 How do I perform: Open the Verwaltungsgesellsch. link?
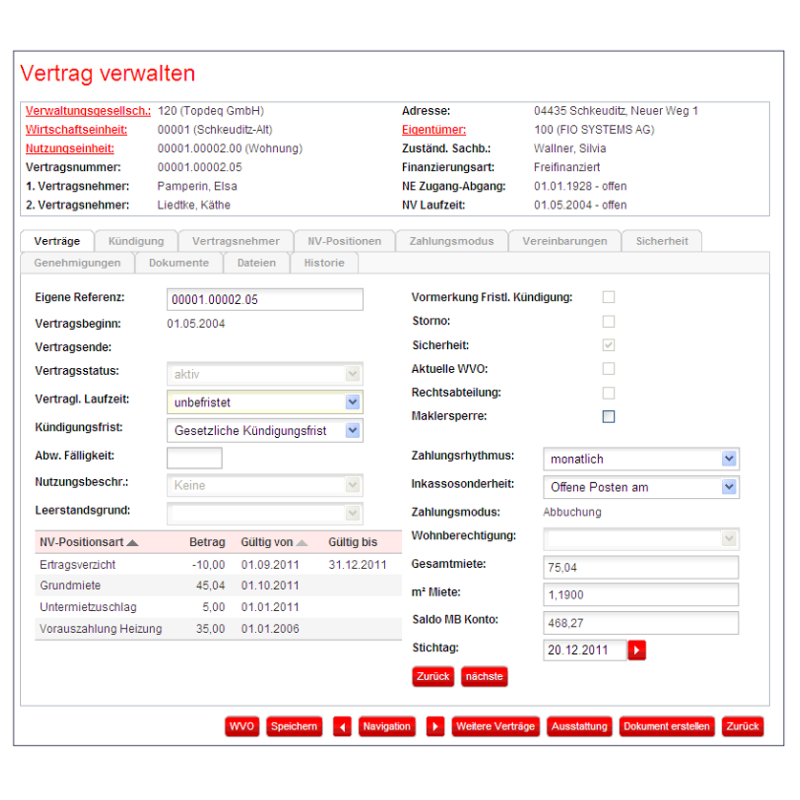tap(88, 111)
